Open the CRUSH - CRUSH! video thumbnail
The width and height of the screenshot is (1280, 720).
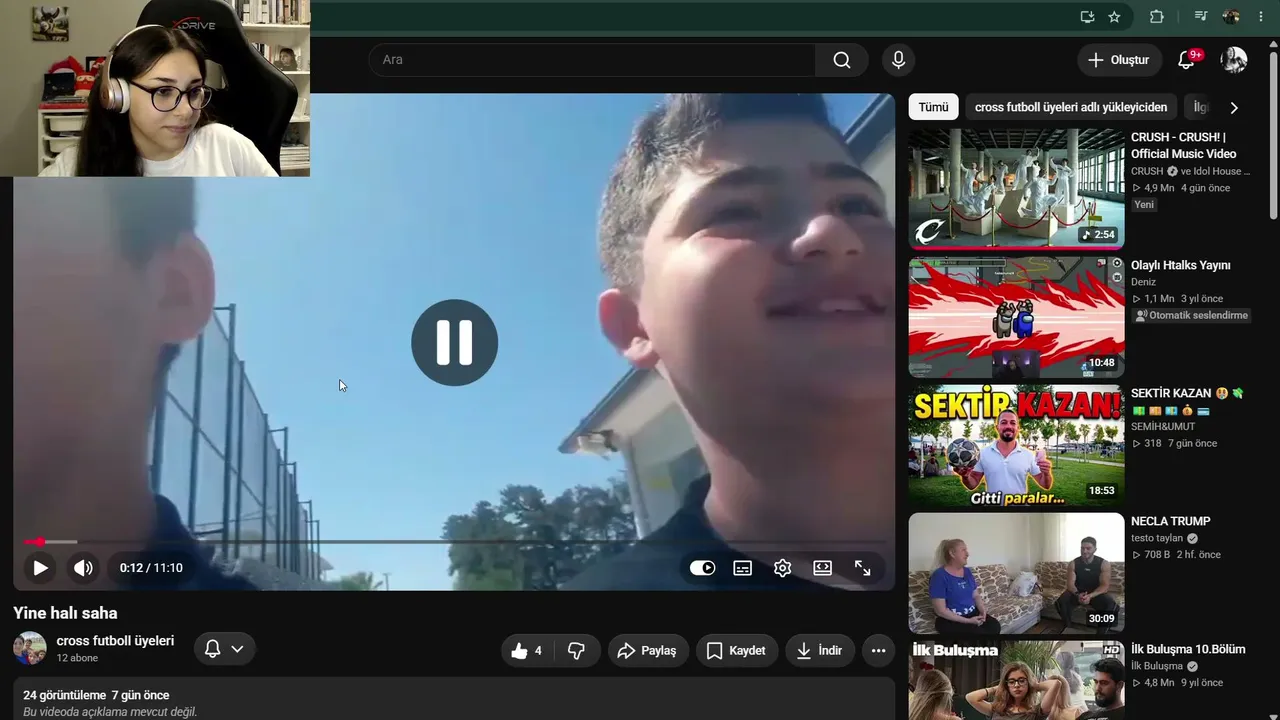pyautogui.click(x=1016, y=189)
